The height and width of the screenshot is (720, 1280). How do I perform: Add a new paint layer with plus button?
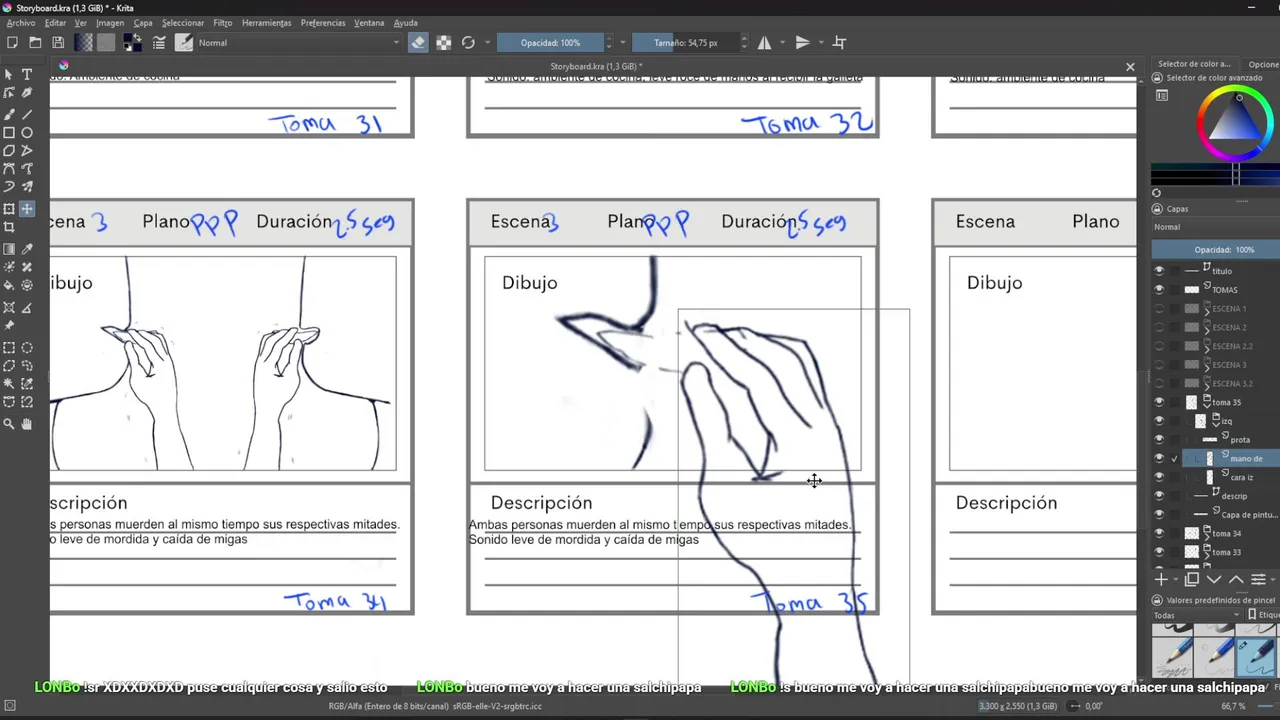[x=1162, y=579]
